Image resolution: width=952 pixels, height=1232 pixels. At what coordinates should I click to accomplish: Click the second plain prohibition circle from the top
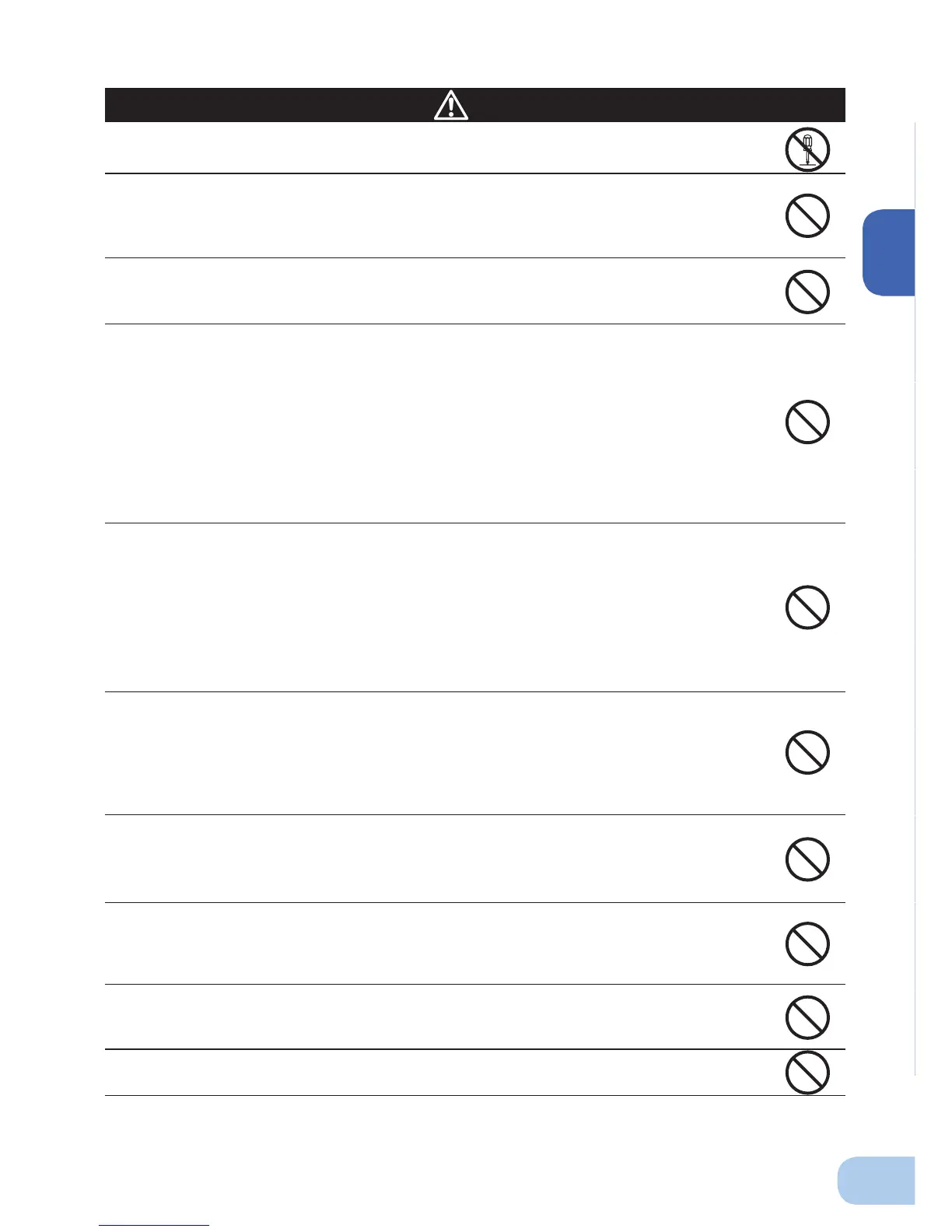807,292
